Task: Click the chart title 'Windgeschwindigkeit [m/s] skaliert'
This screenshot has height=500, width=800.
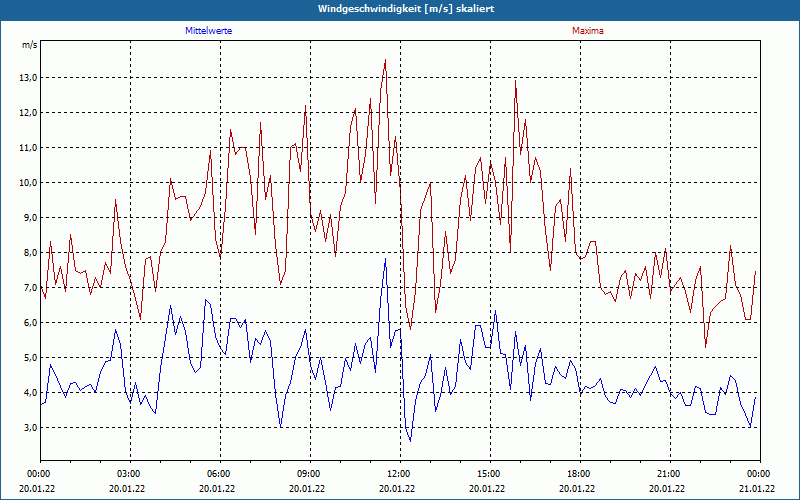Action: [406, 9]
